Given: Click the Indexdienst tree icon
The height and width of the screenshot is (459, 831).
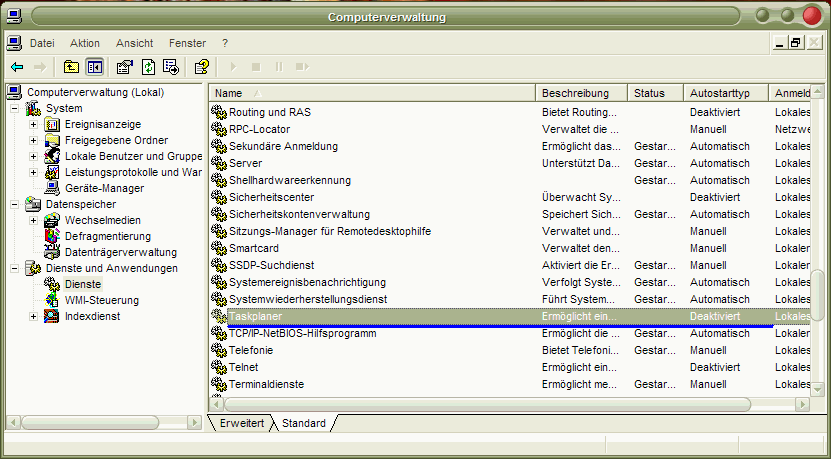Looking at the screenshot, I should 52,316.
